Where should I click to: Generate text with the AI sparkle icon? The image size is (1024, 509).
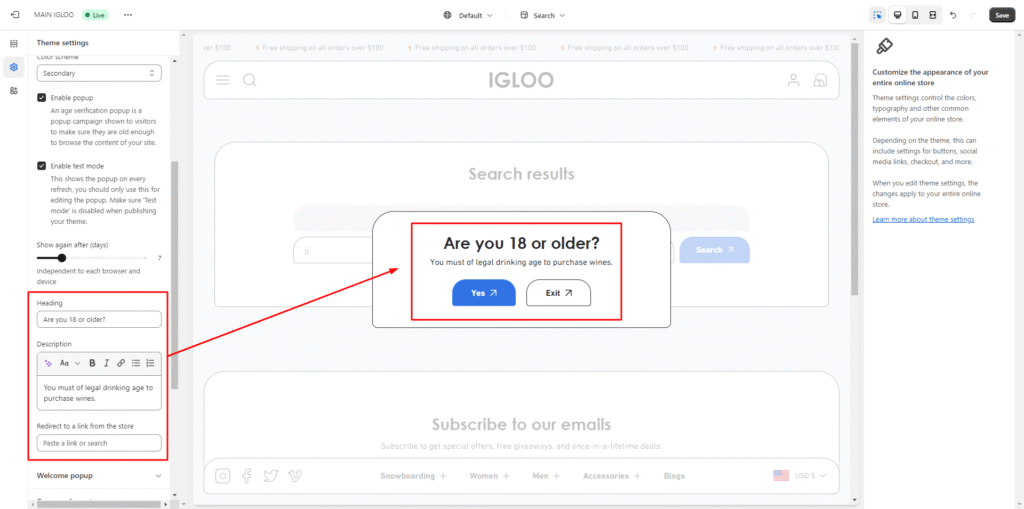click(x=48, y=363)
